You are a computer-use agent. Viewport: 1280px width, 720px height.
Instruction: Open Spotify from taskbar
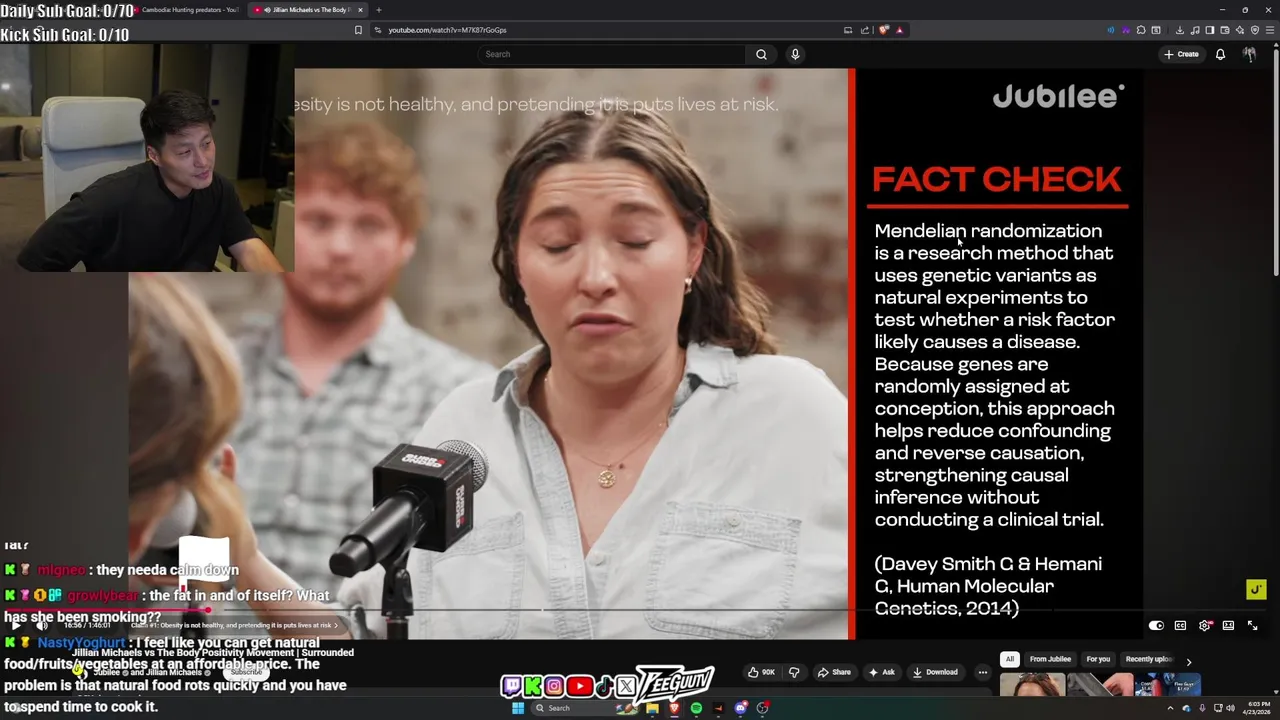[696, 708]
